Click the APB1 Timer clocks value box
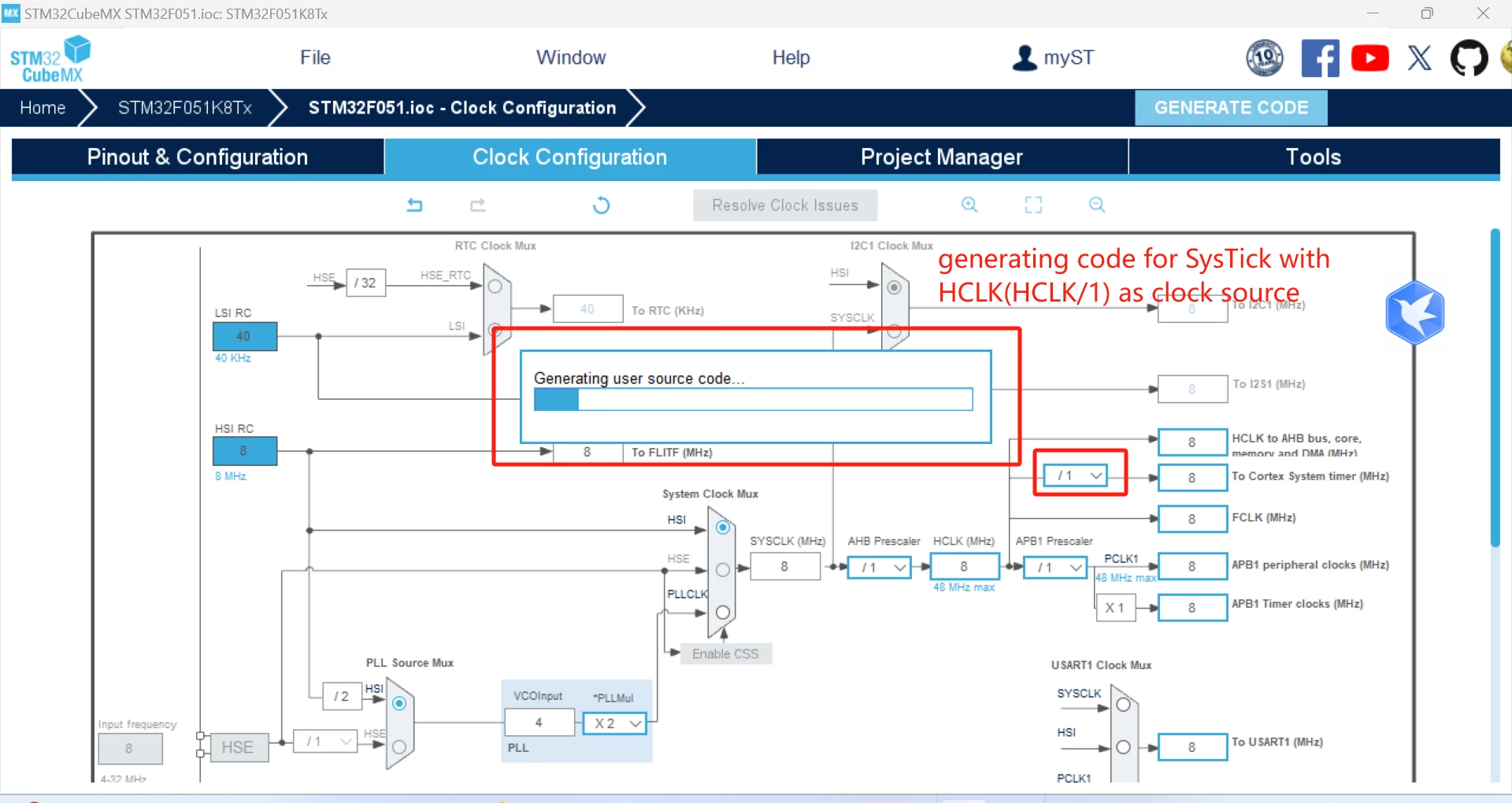This screenshot has height=803, width=1512. (x=1192, y=608)
